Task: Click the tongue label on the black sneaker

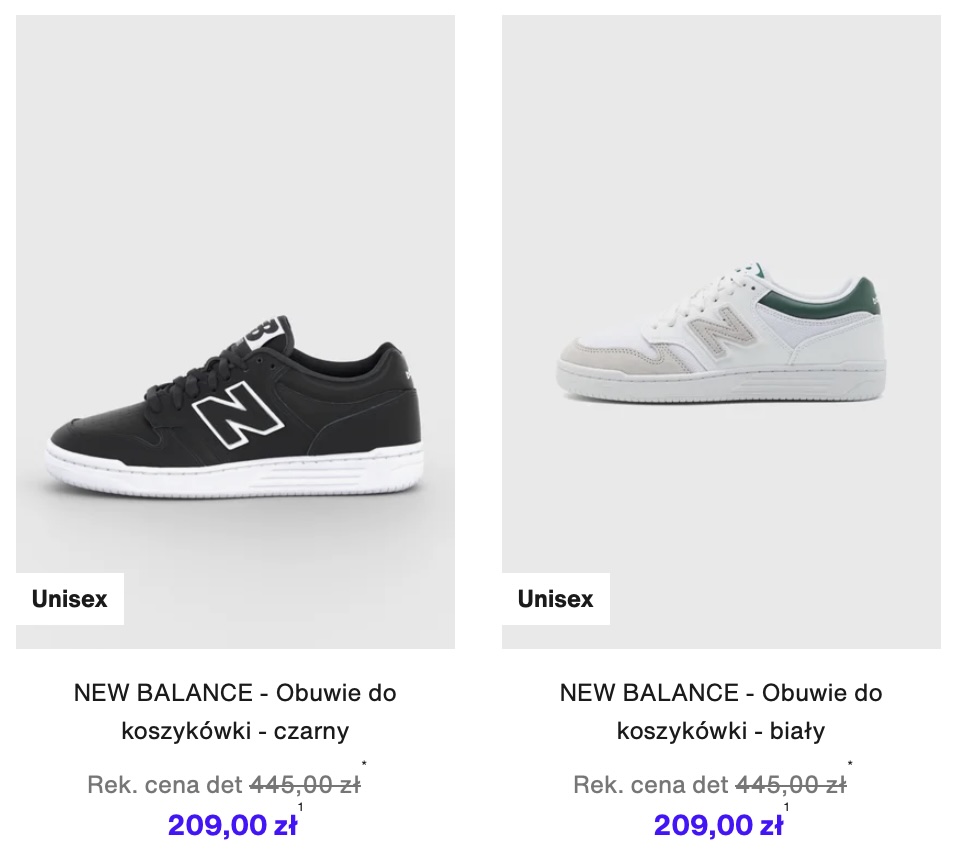Action: pos(266,333)
